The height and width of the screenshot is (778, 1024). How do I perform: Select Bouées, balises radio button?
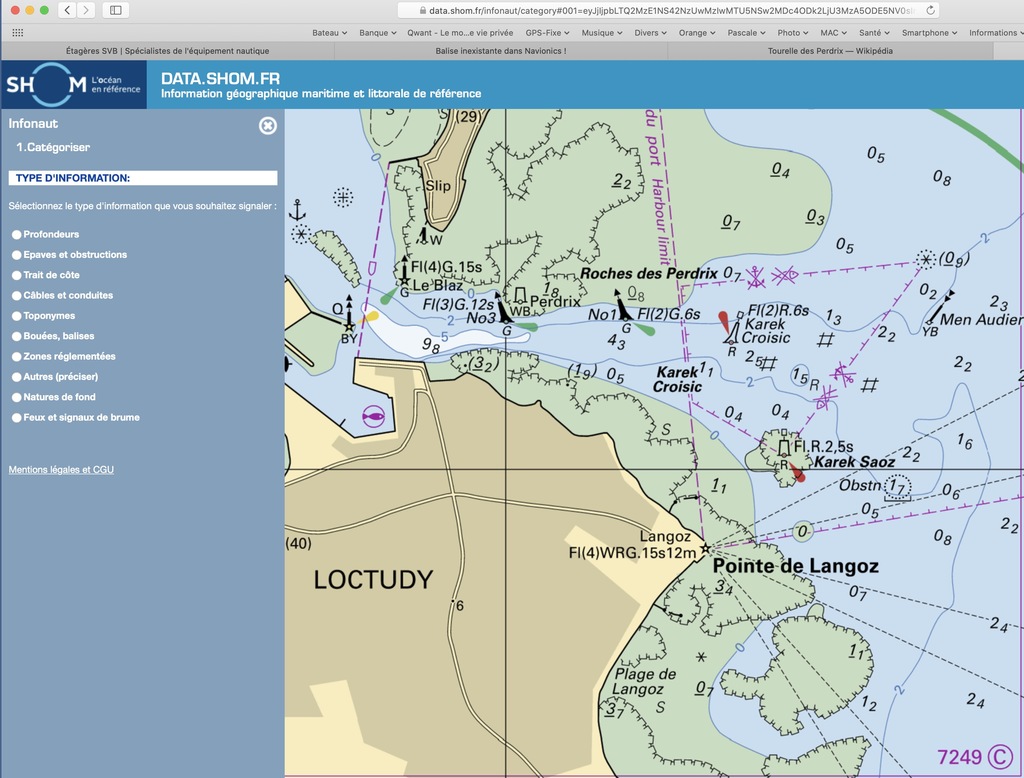point(16,336)
